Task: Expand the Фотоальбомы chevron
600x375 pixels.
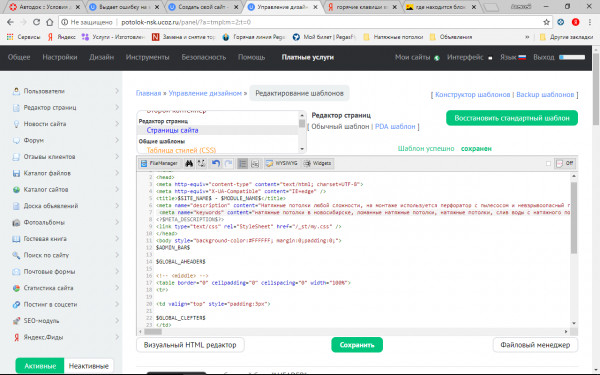Action: pyautogui.click(x=117, y=222)
